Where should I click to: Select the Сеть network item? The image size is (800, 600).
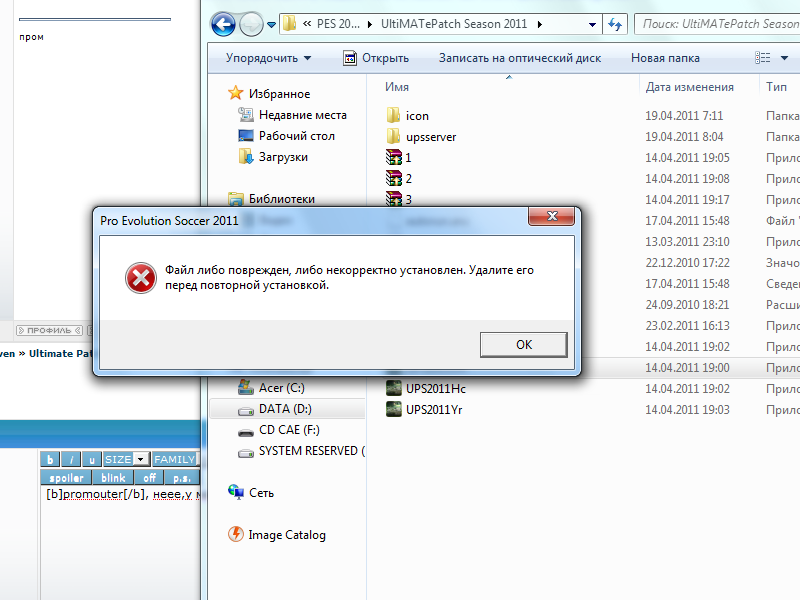[261, 493]
